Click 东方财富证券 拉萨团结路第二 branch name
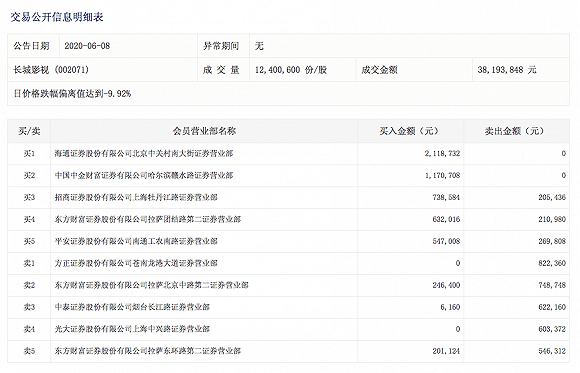This screenshot has height=373, width=580. pyautogui.click(x=148, y=219)
